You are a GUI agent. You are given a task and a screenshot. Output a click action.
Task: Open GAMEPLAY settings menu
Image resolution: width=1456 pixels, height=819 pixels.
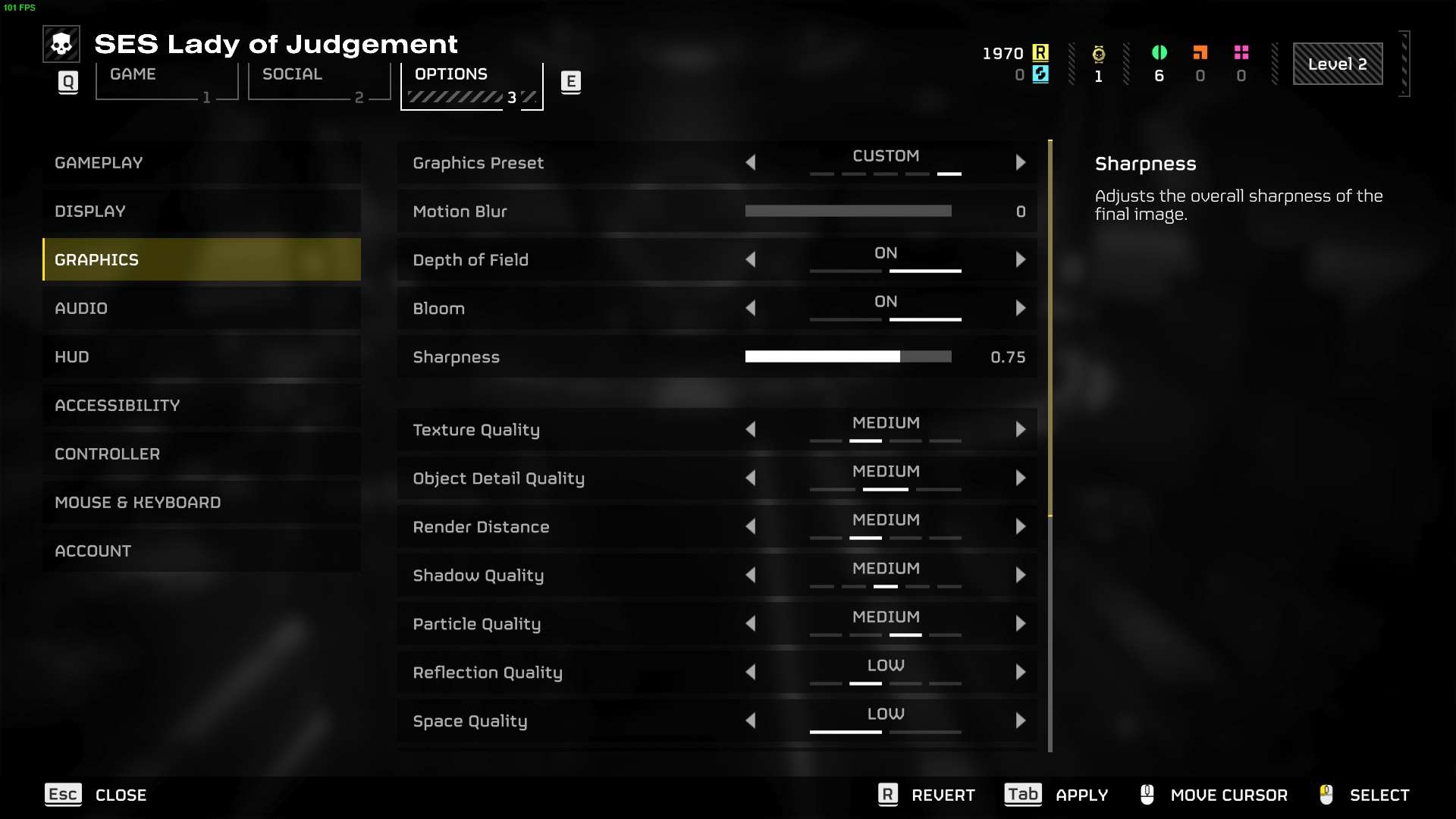pos(98,161)
